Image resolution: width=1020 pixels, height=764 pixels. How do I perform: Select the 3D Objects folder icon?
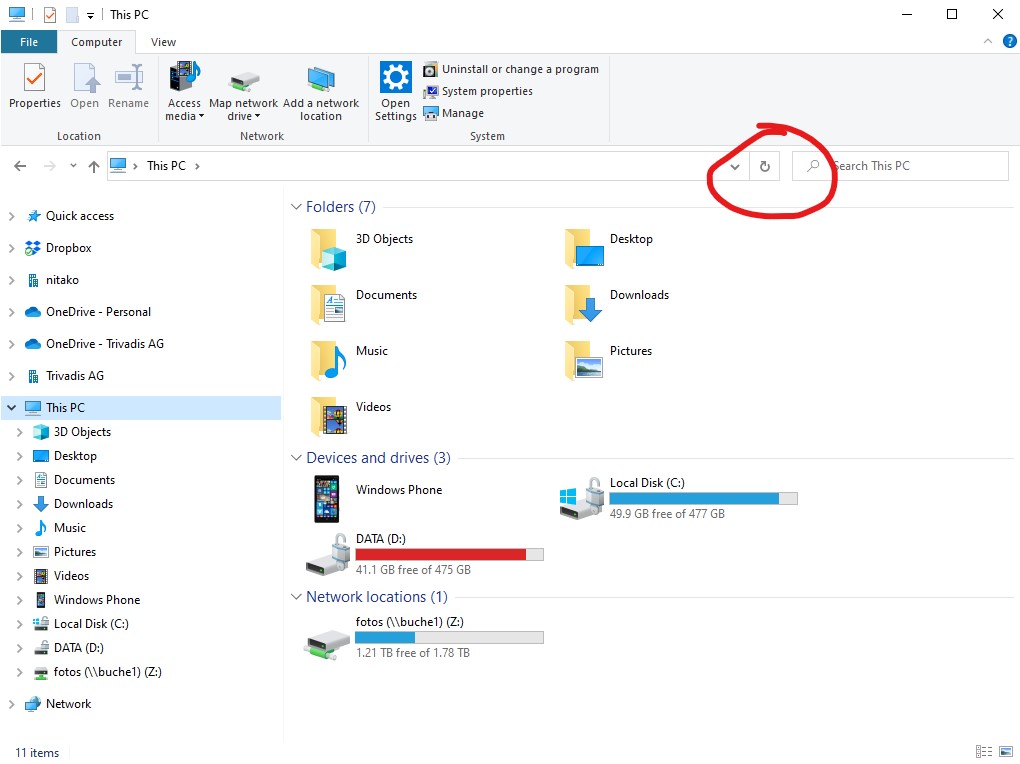(x=329, y=249)
